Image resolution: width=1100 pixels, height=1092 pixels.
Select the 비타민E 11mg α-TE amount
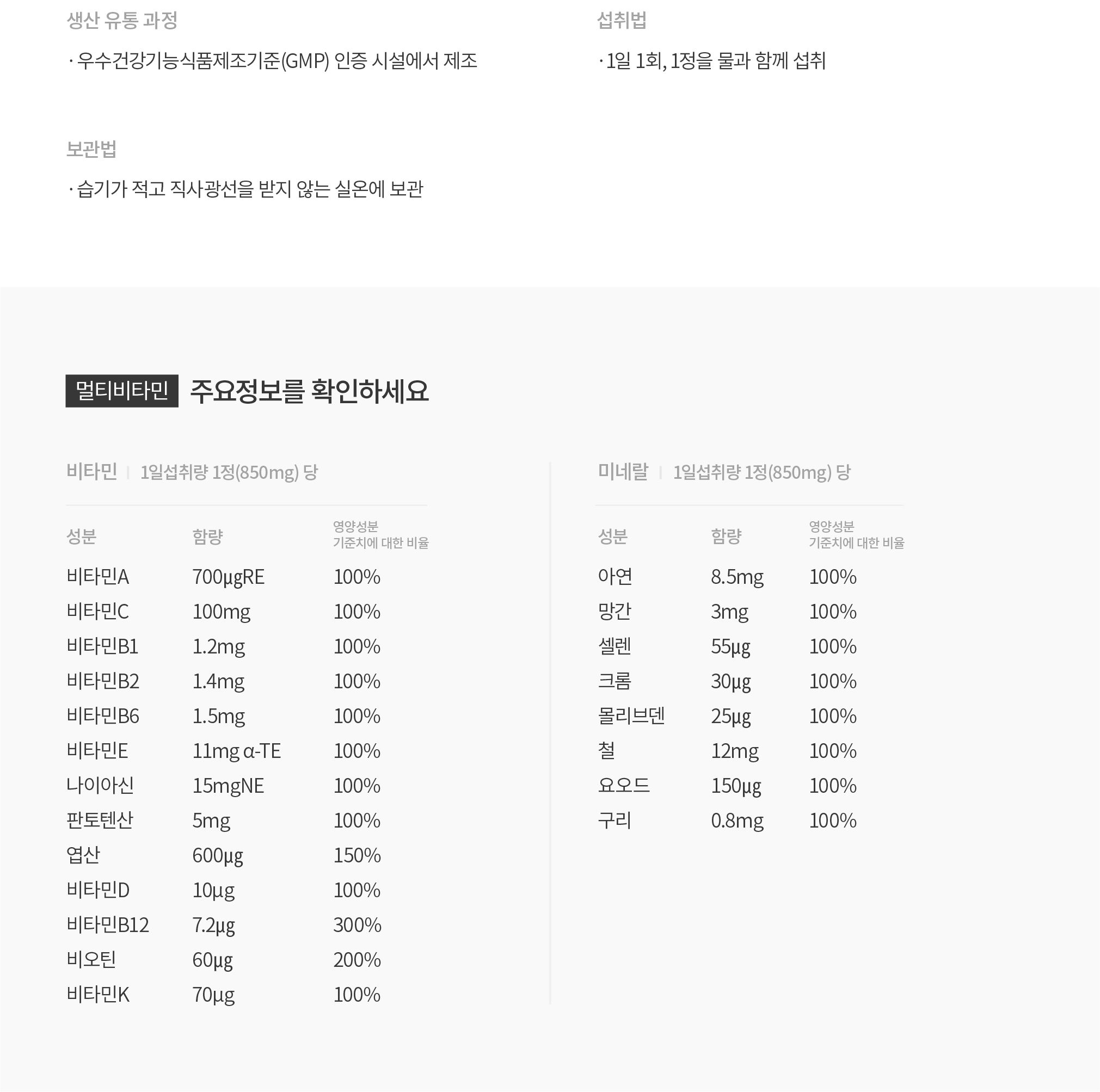[x=236, y=751]
